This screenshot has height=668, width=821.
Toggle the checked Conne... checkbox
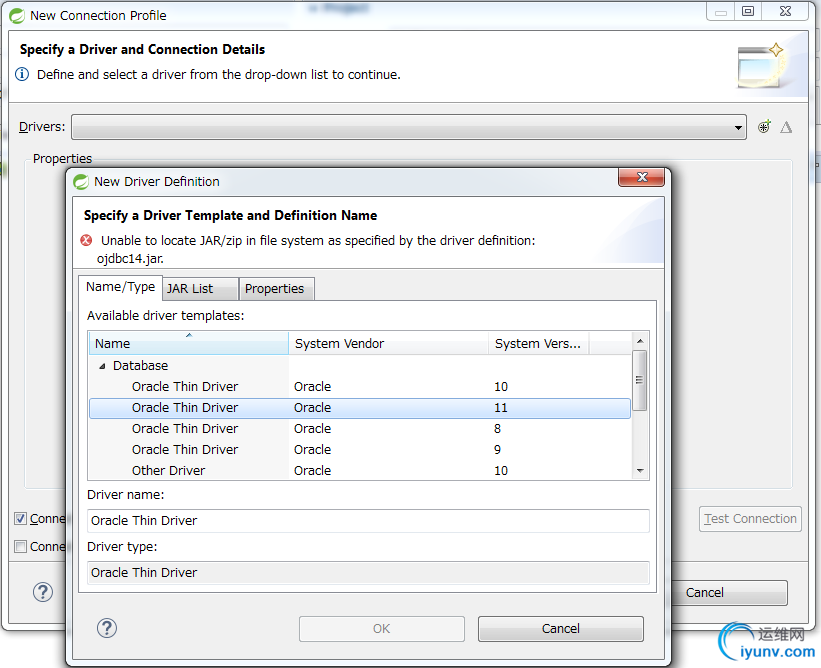(20, 519)
